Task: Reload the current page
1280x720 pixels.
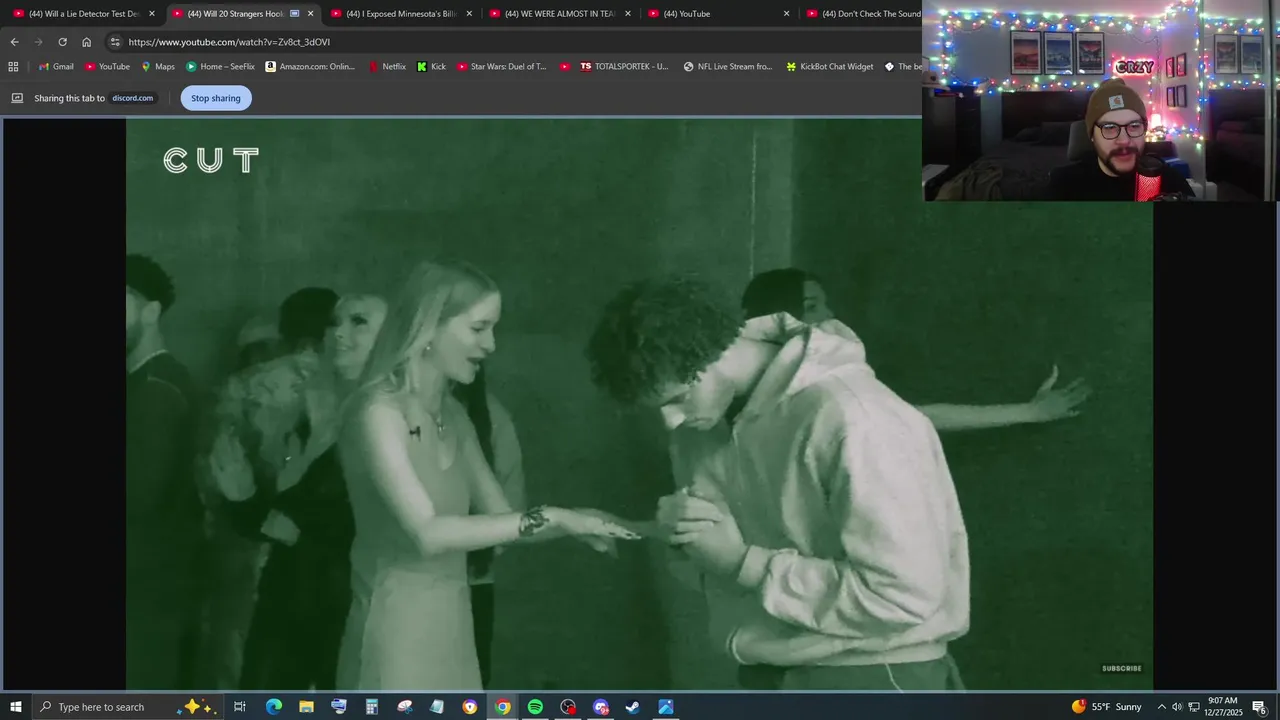Action: [x=62, y=42]
